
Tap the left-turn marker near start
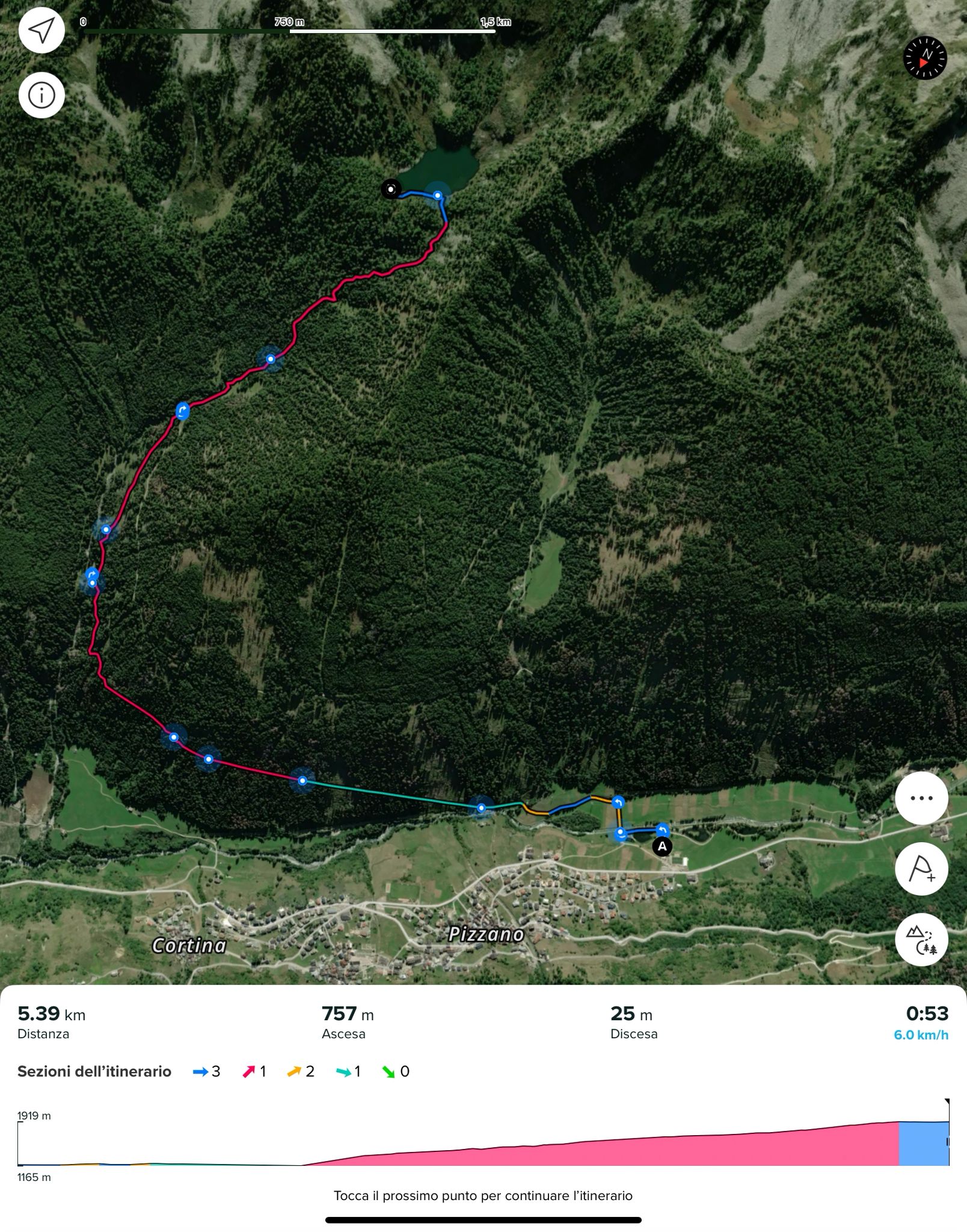(662, 830)
